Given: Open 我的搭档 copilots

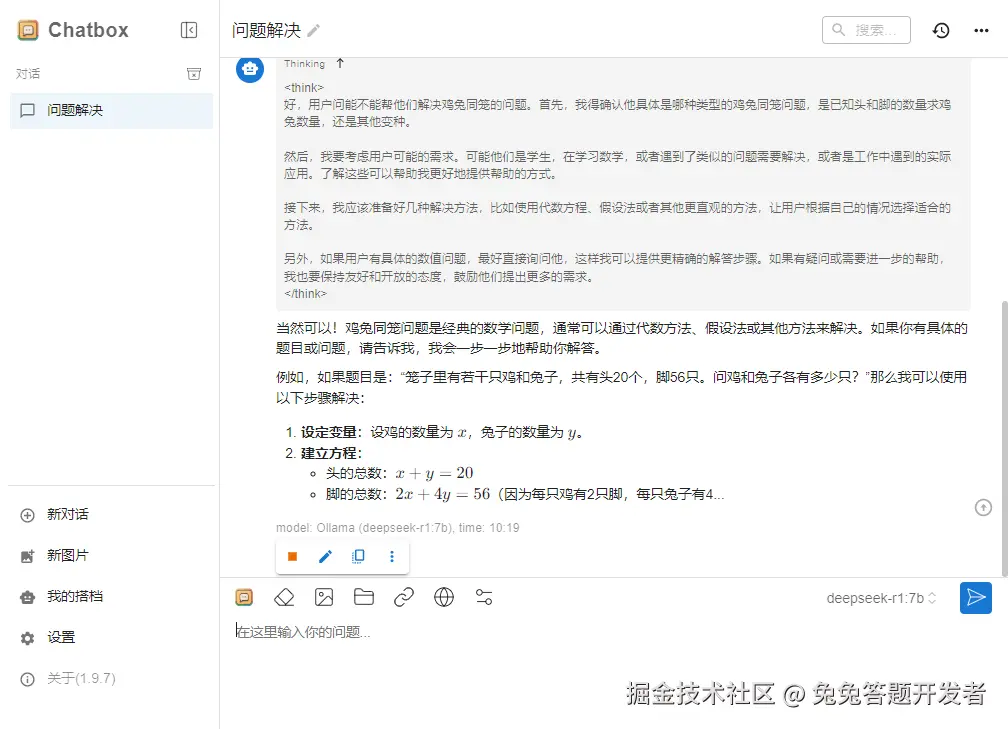Looking at the screenshot, I should (x=62, y=597).
